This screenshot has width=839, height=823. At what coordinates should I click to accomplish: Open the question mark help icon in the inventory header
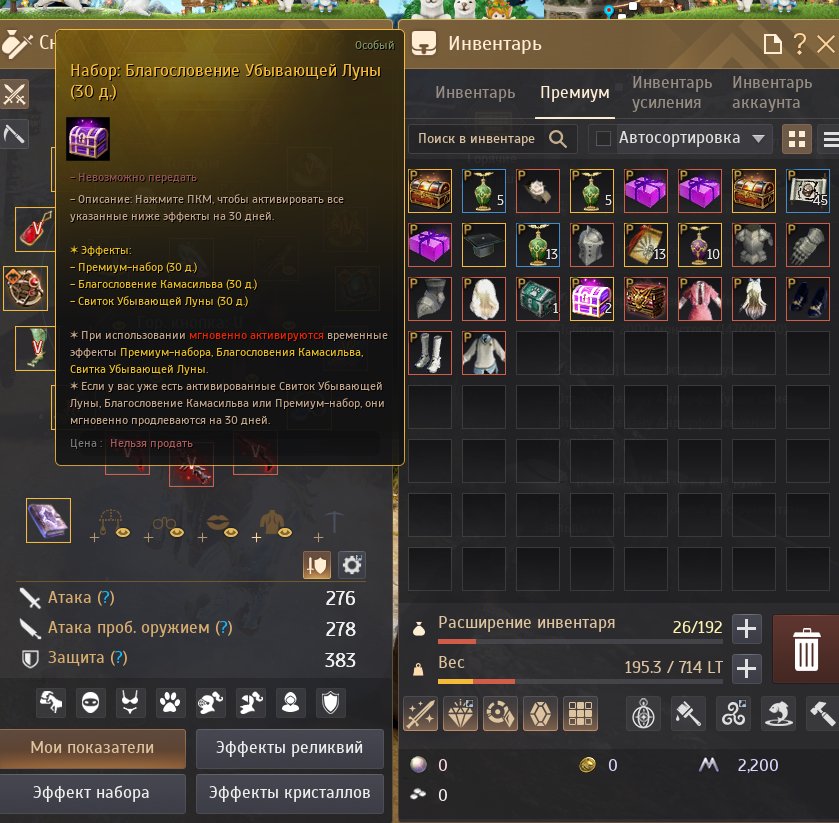[800, 44]
